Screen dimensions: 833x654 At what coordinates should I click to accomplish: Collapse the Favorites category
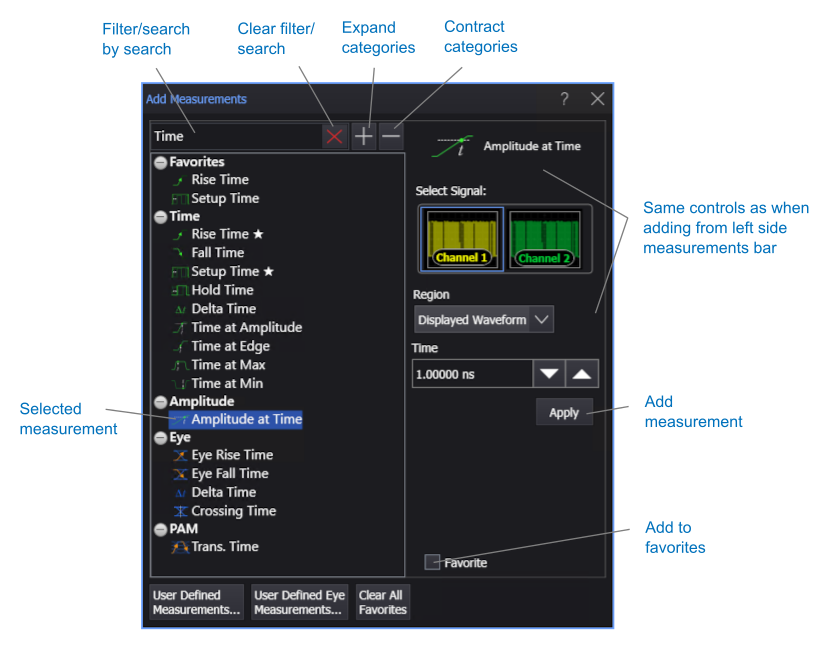(x=160, y=162)
